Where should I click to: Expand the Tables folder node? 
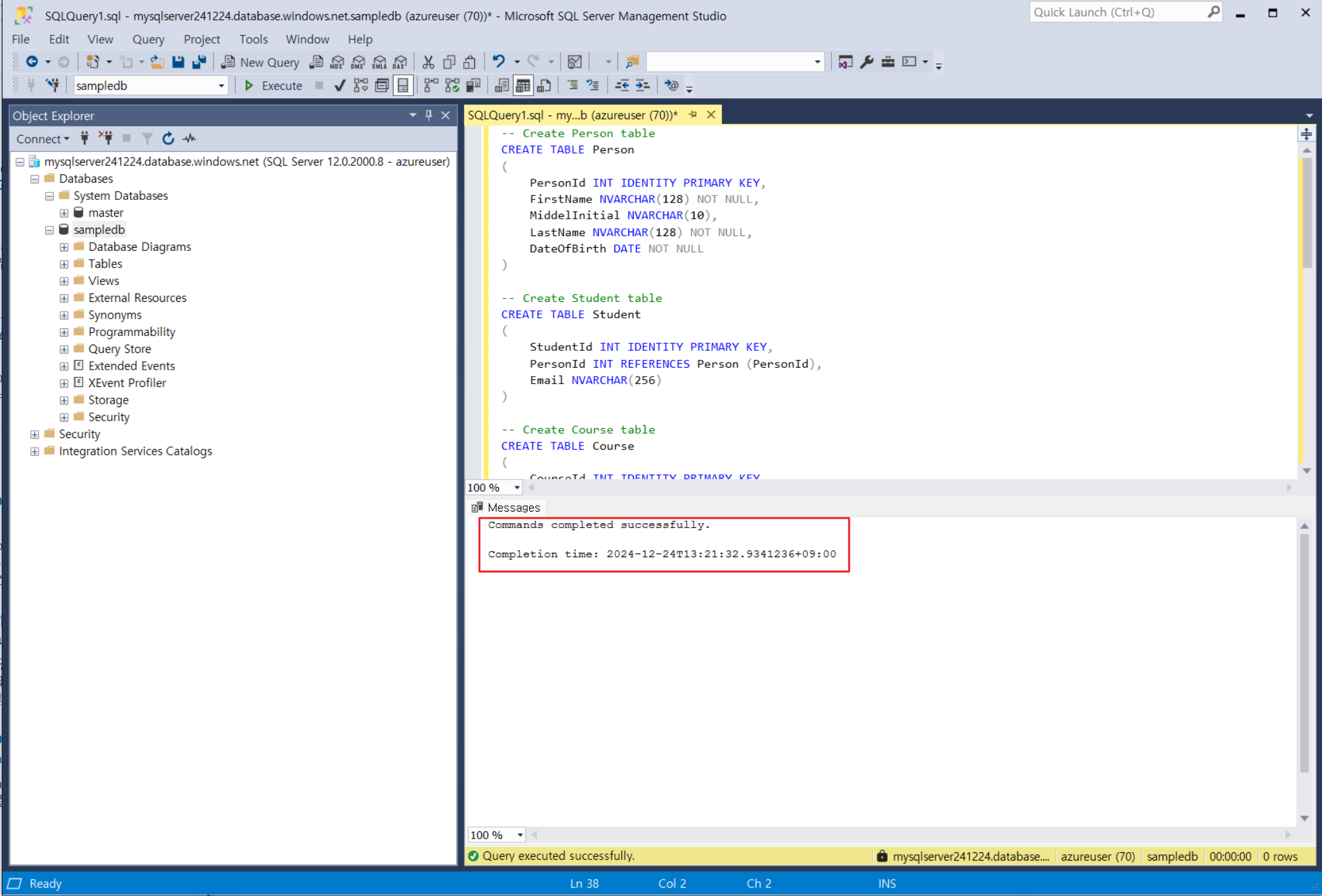(64, 264)
